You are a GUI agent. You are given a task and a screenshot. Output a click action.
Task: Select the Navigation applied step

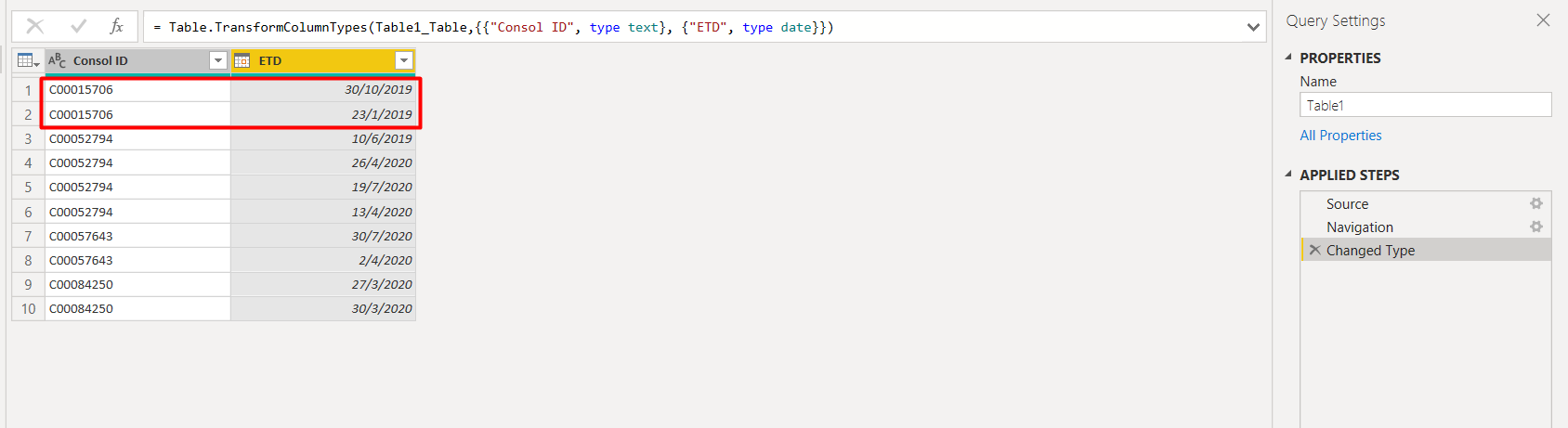1426,227
